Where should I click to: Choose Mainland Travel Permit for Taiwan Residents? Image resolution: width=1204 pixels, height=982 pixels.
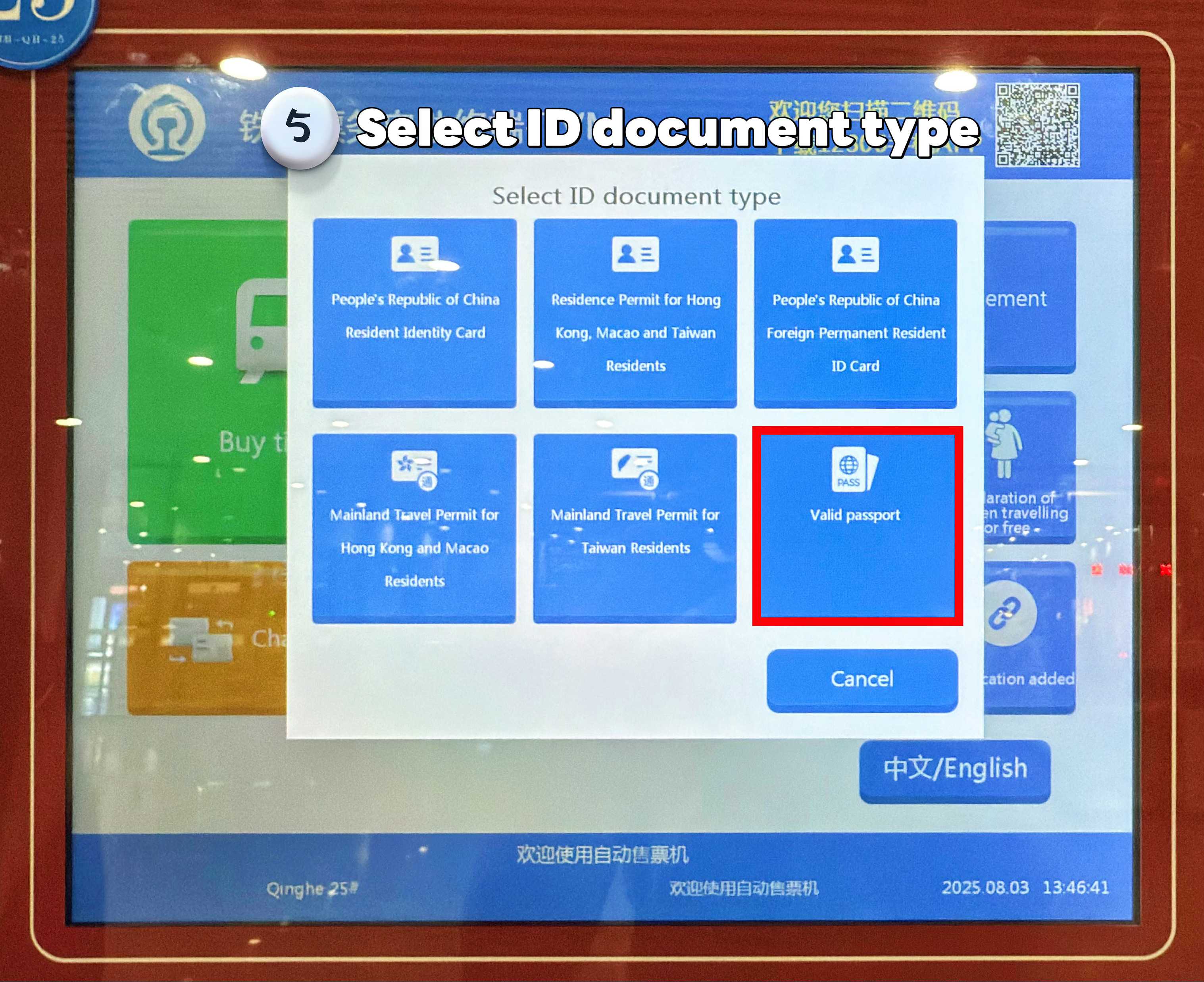click(x=635, y=528)
